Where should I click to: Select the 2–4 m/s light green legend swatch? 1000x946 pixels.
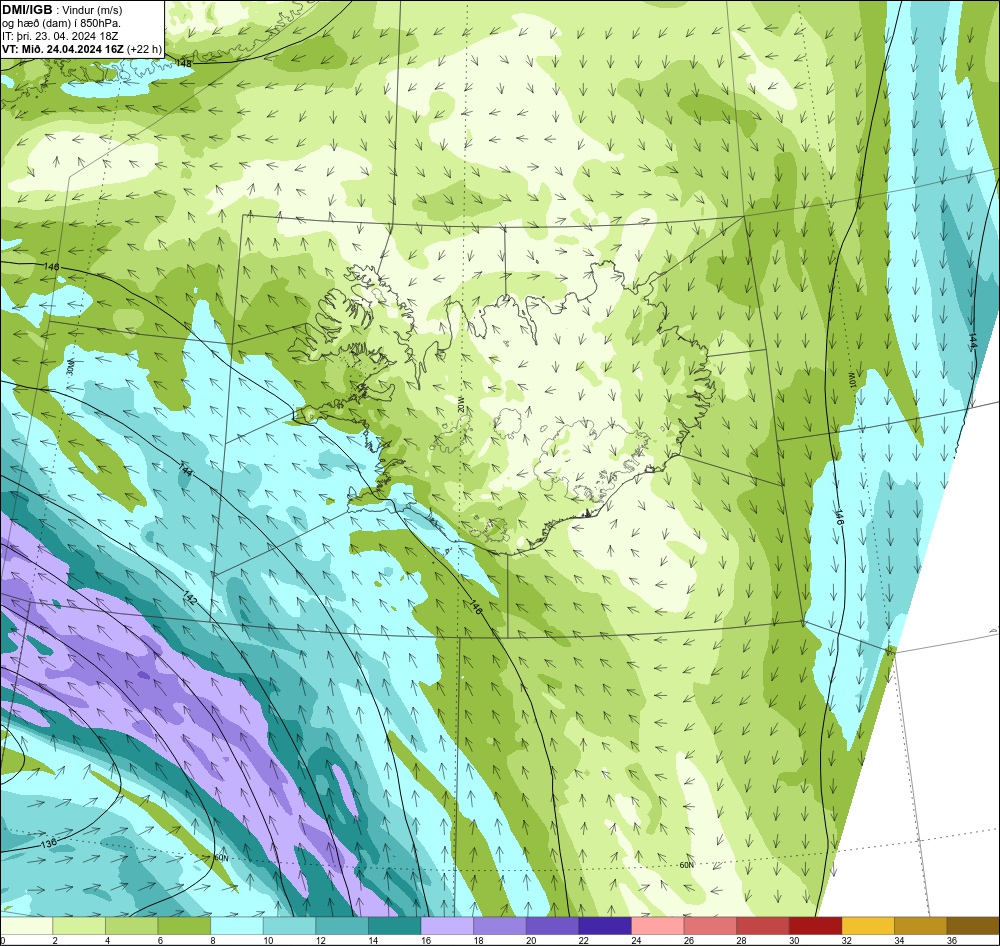point(78,925)
